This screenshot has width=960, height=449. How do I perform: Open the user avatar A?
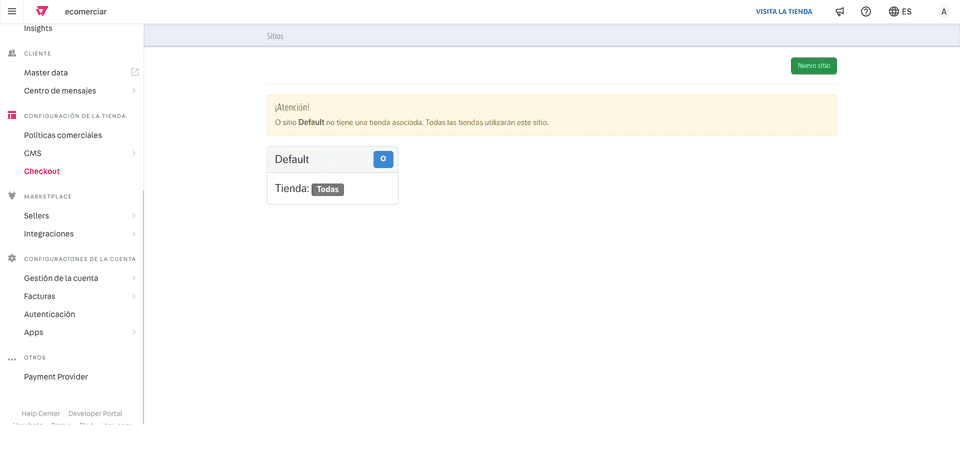[x=943, y=12]
